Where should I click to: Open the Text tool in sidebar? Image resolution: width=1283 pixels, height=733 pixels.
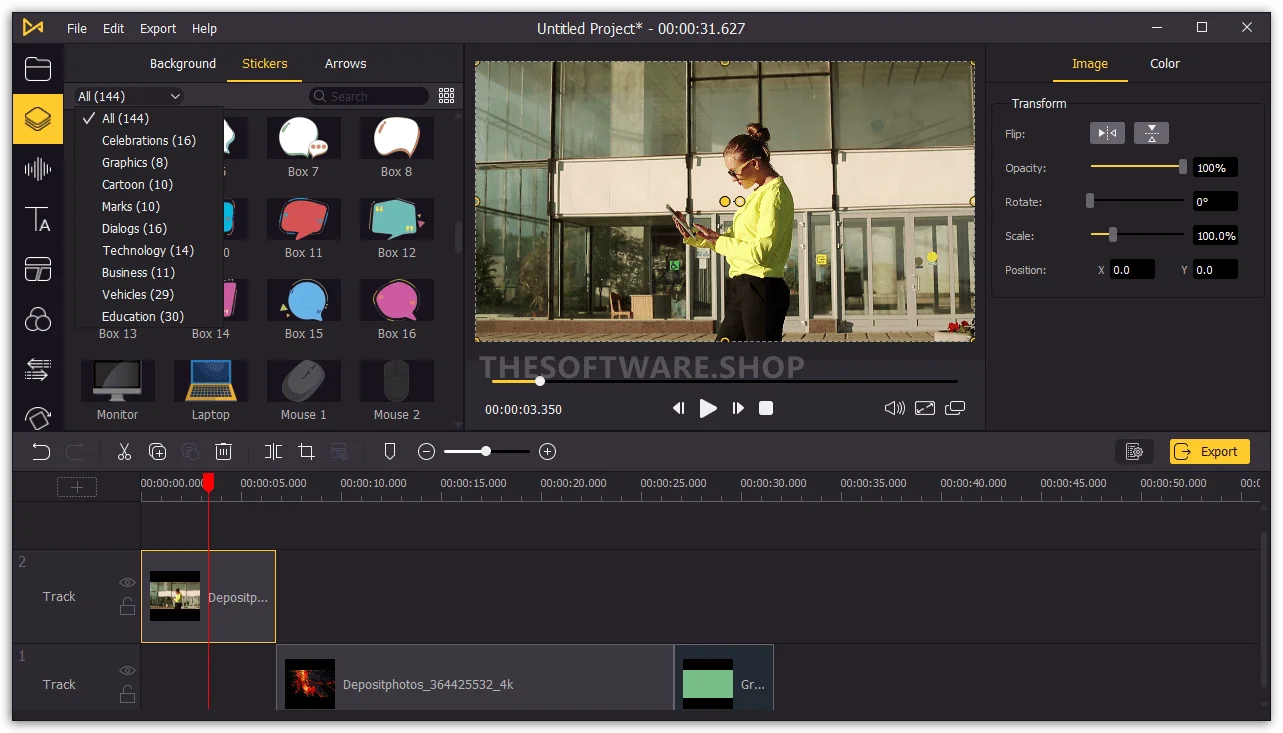38,219
